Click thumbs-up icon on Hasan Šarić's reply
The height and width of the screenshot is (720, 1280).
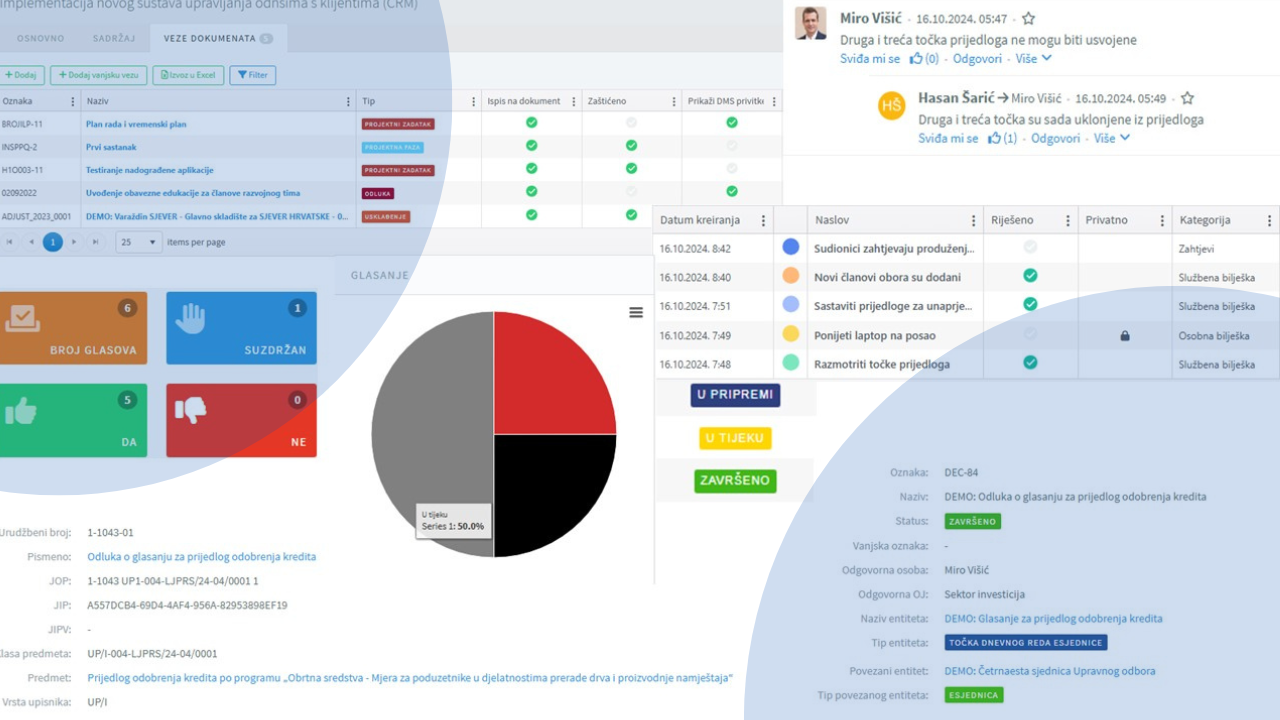coord(994,139)
